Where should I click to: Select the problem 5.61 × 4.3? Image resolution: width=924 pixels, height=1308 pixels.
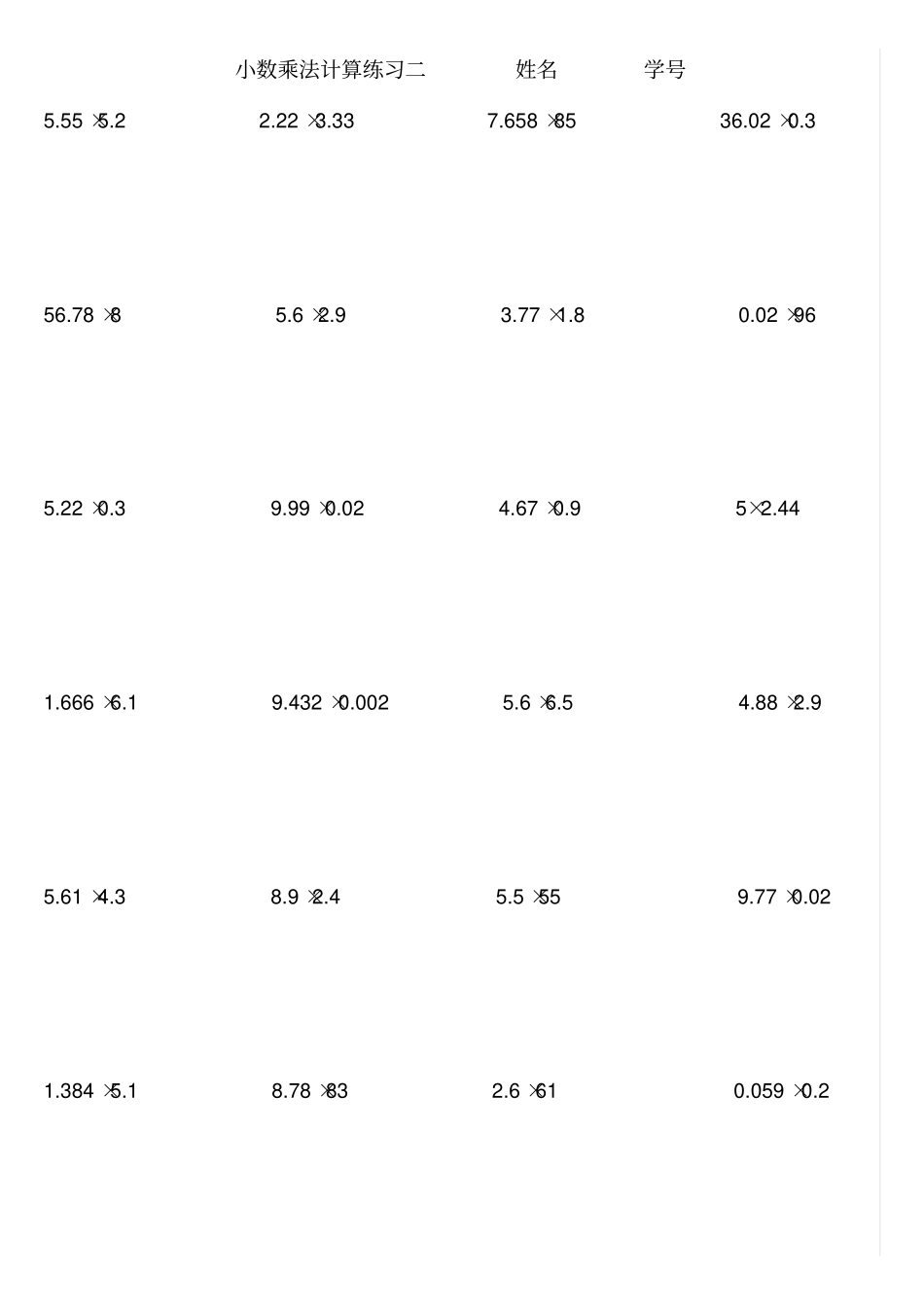coord(85,898)
